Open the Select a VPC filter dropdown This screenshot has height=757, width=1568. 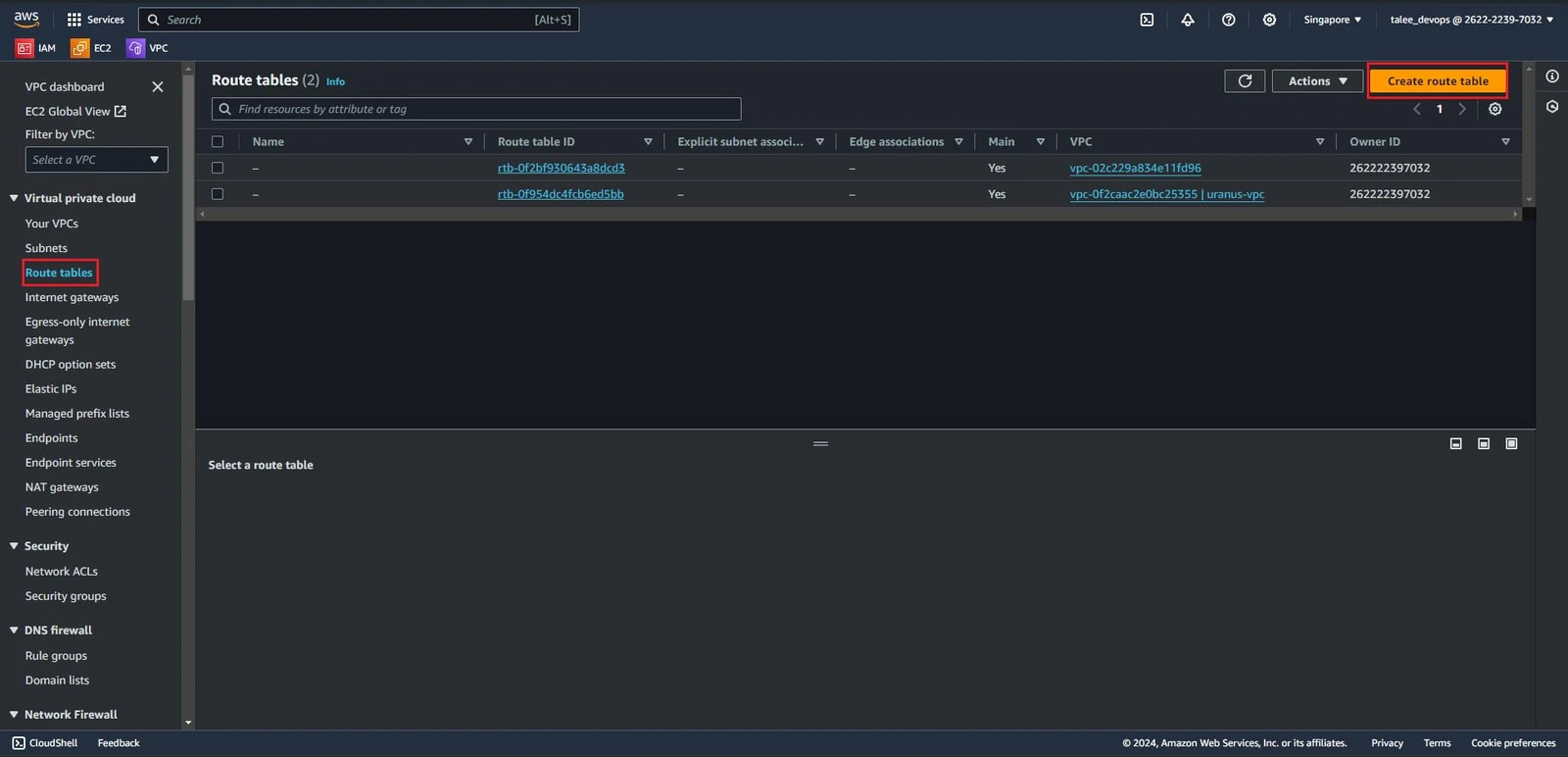pos(96,160)
